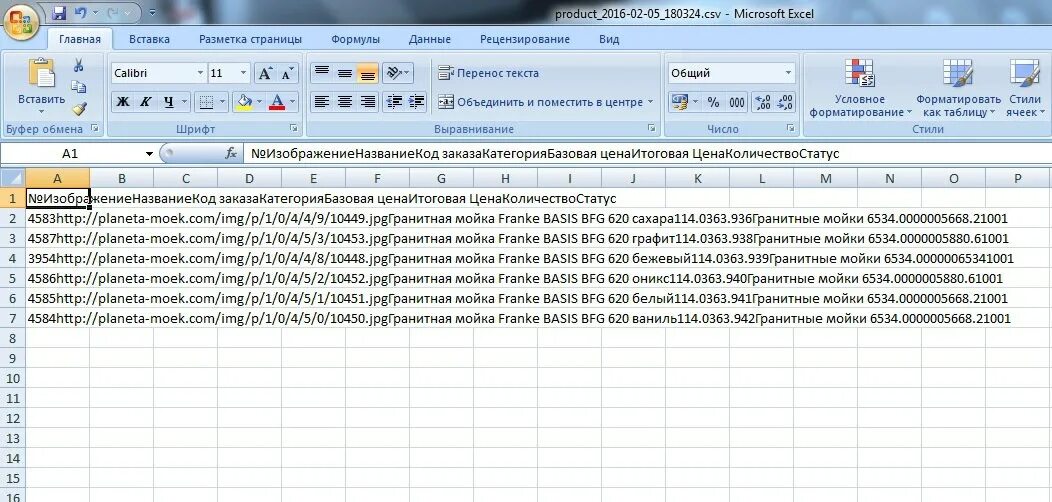Screen dimensions: 1052x502
Task: Decrease the font size
Action: point(287,73)
